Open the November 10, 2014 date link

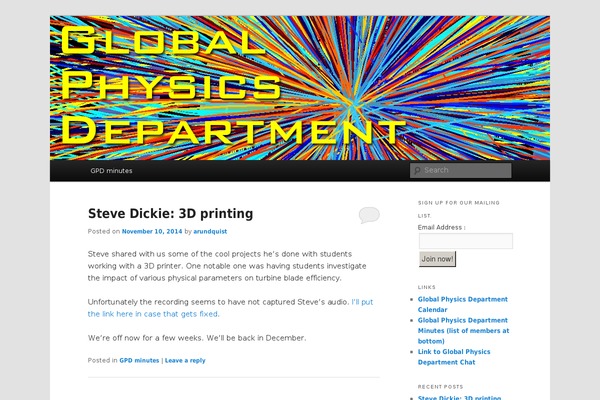coord(152,231)
